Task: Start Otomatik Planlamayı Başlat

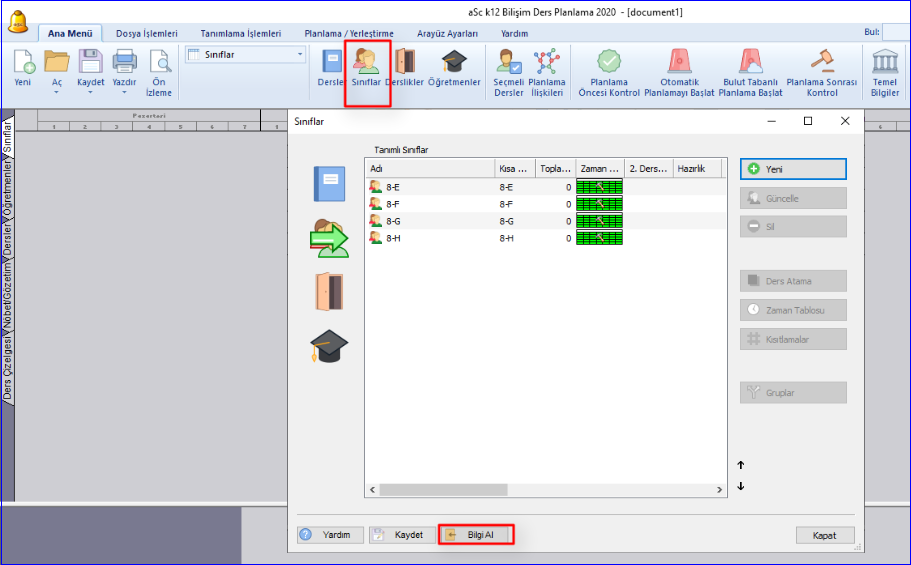Action: coord(679,60)
